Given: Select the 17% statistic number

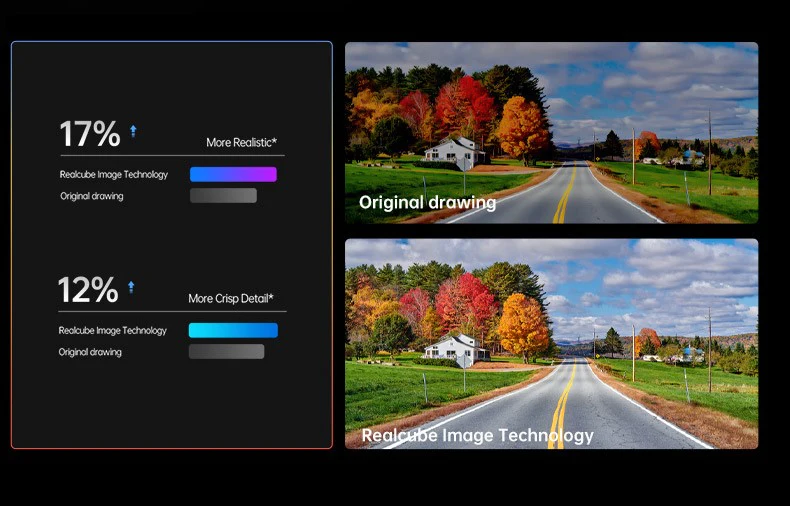Looking at the screenshot, I should 89,134.
